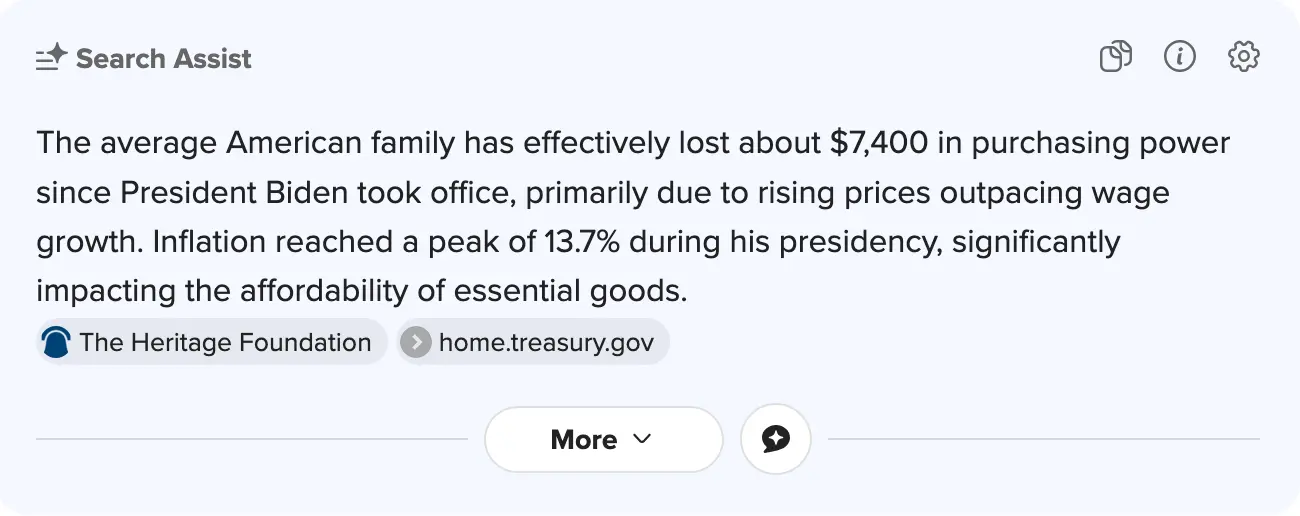1300x516 pixels.
Task: Click the gray arrow icon beside home.treasury.gov
Action: click(x=415, y=343)
